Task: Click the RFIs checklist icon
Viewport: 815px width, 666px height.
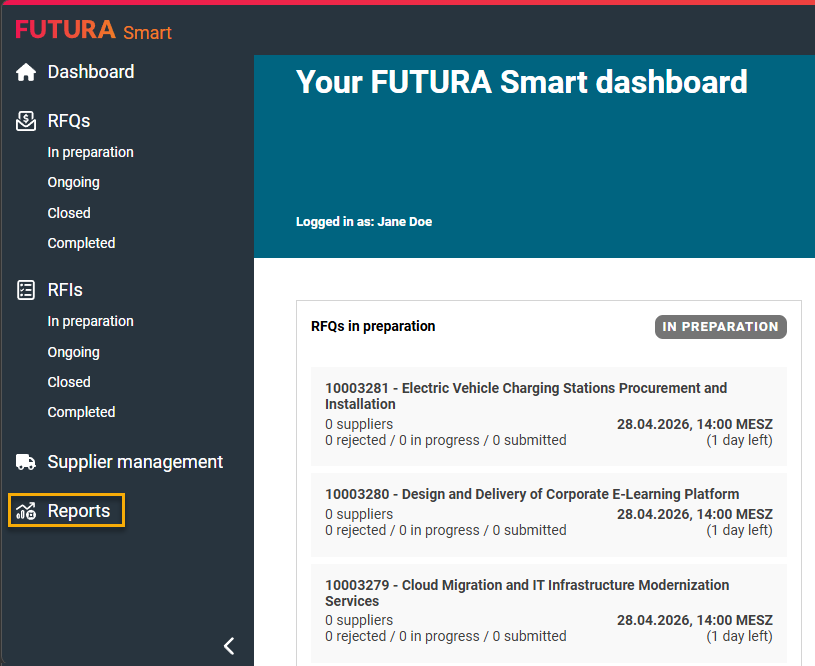Action: pos(26,290)
